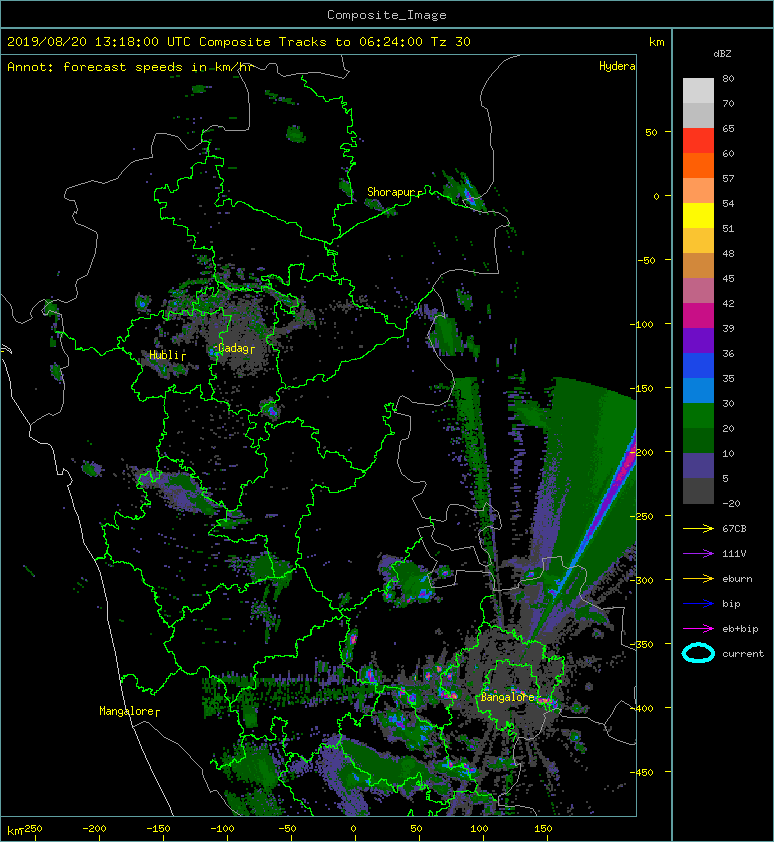Pick the bright yellow 54 dBZ swatch
Viewport: 774px width, 842px height.
698,215
